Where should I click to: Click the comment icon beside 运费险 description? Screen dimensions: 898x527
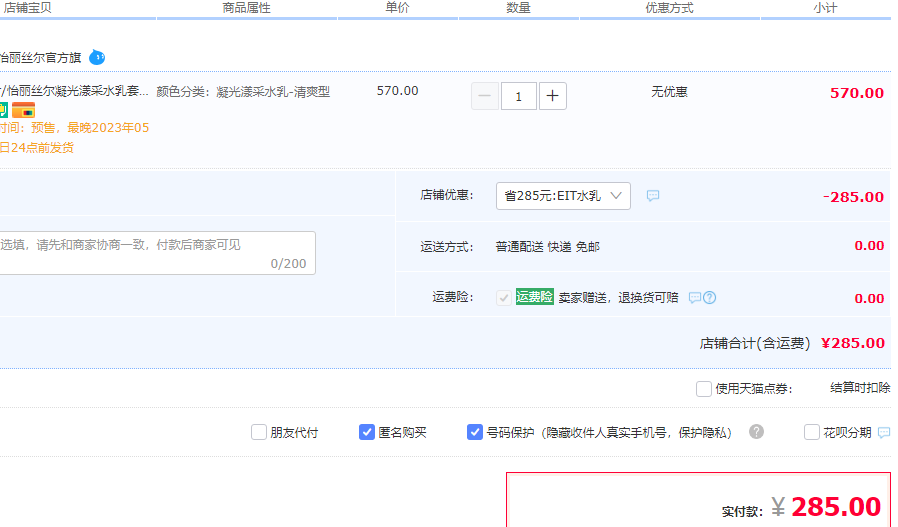tap(695, 298)
